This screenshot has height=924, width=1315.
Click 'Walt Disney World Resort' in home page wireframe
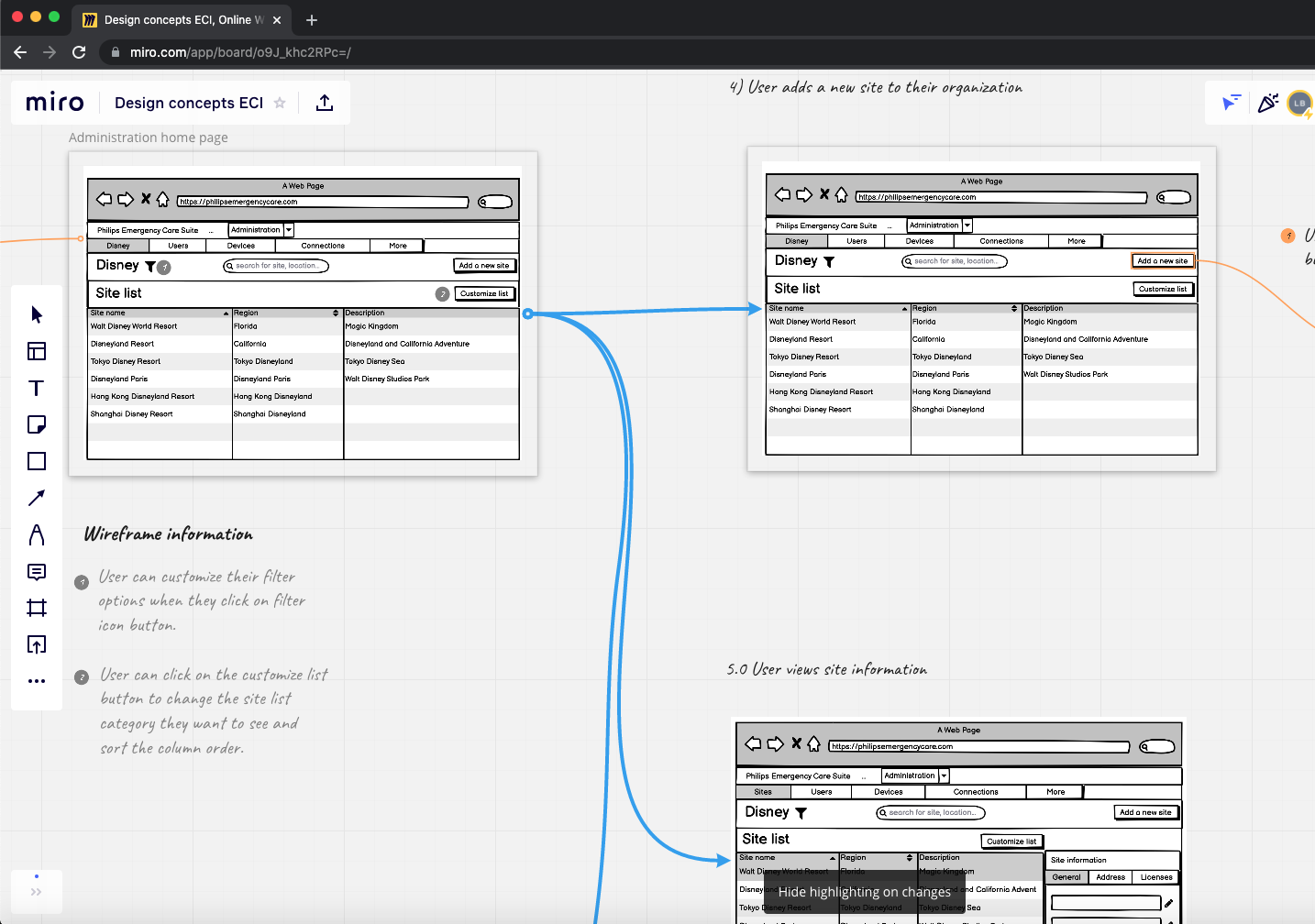134,326
